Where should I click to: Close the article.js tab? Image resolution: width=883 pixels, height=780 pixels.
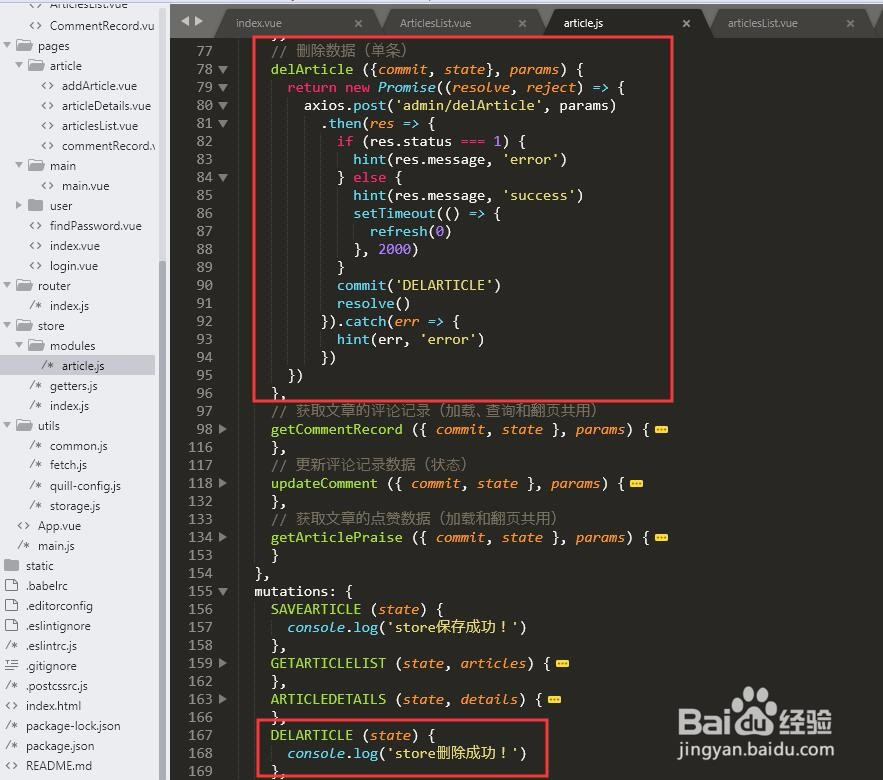[x=686, y=24]
